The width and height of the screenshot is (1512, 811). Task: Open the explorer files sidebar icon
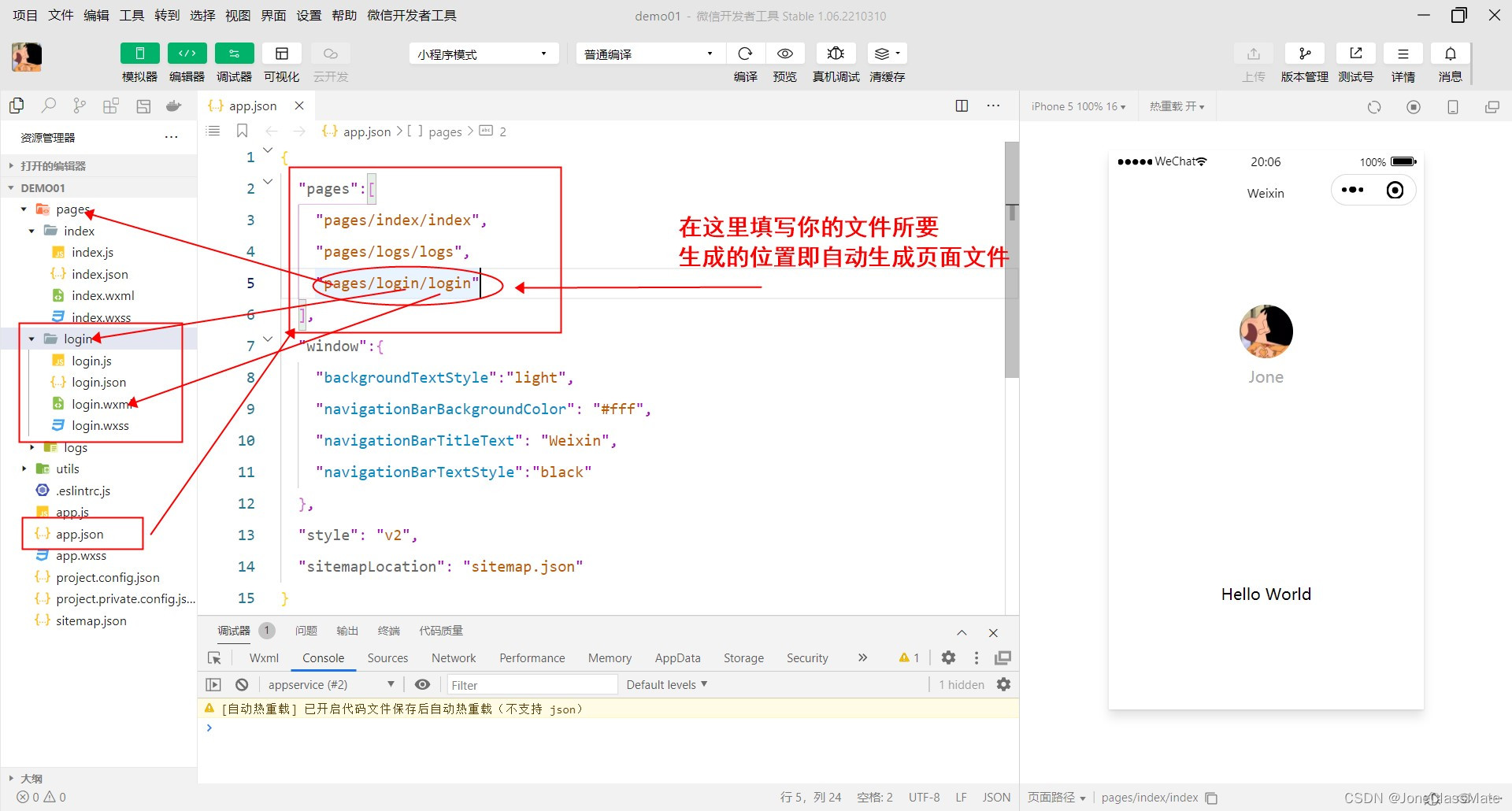click(17, 106)
